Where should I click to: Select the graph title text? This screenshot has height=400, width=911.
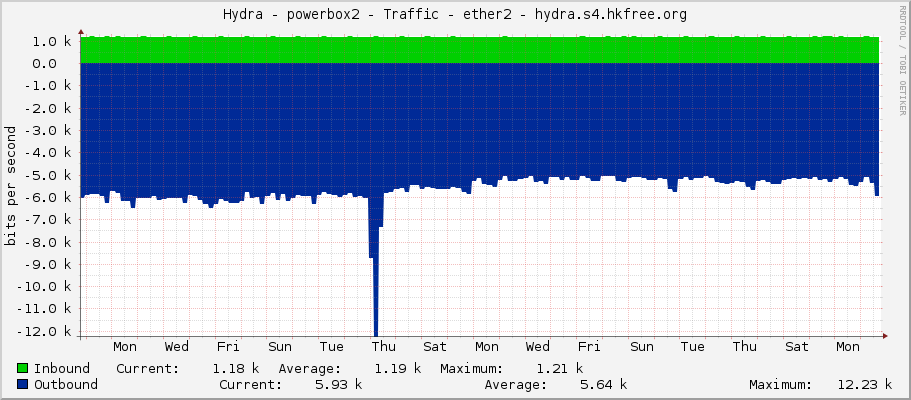455,15
